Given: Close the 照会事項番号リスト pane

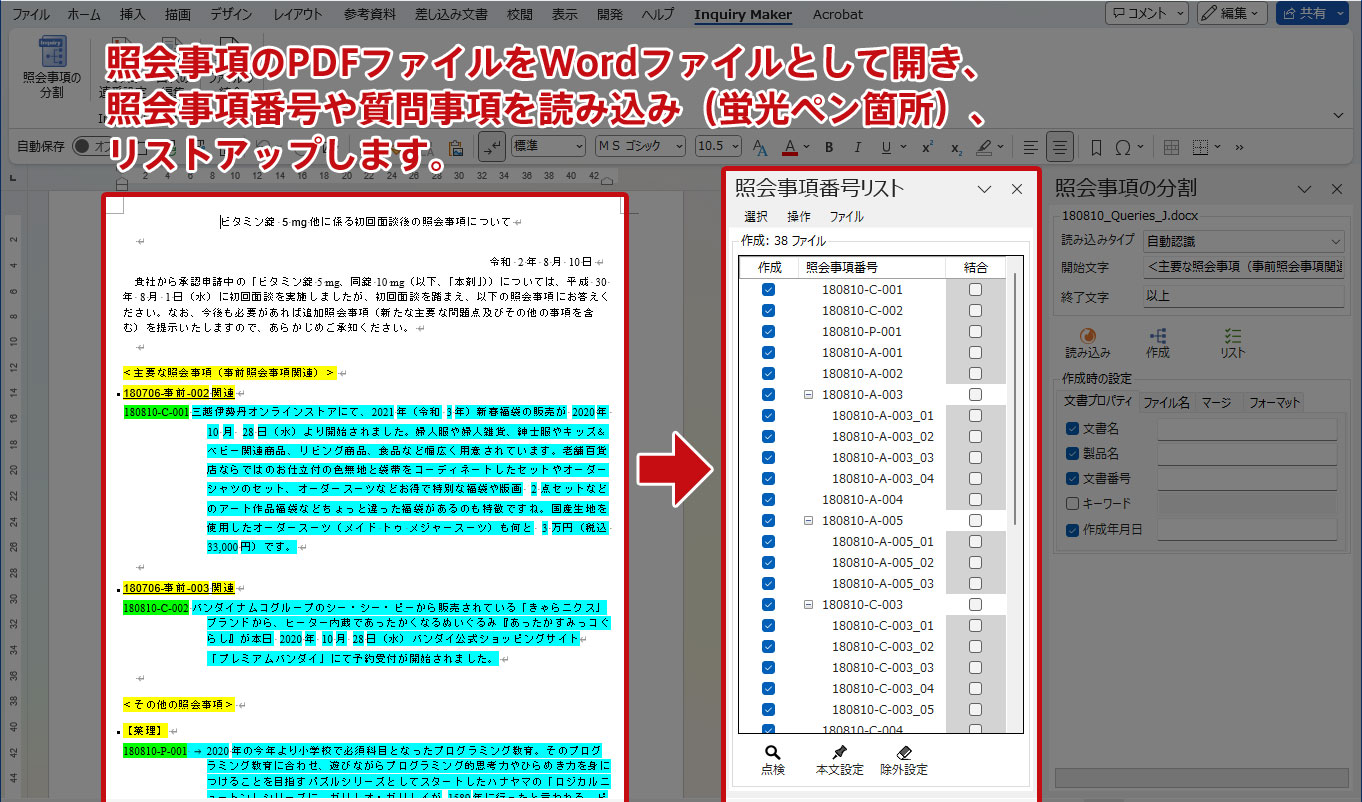Looking at the screenshot, I should 1017,189.
